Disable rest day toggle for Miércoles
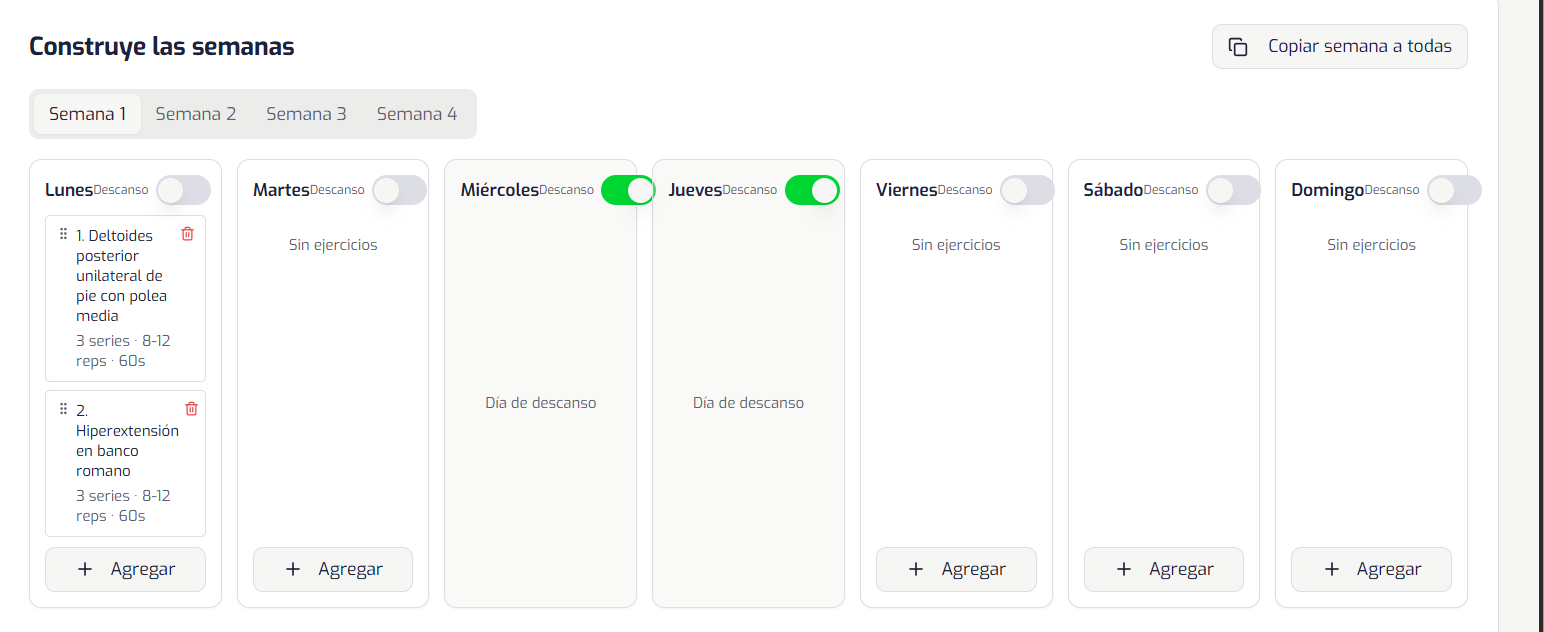 point(627,190)
